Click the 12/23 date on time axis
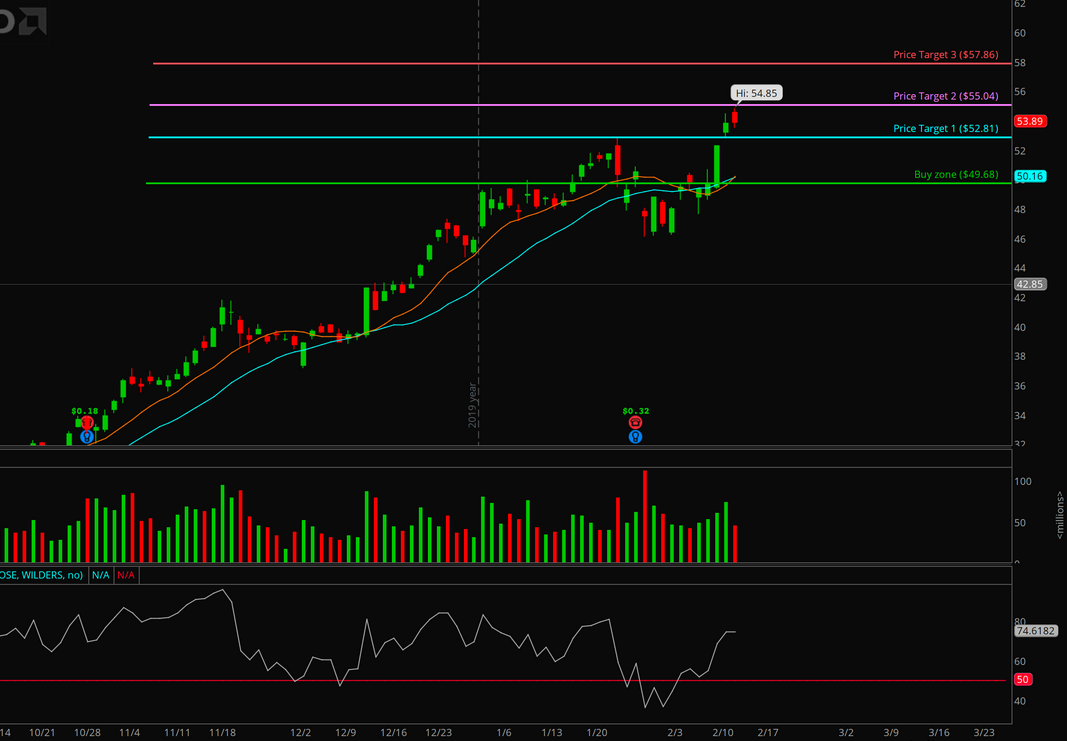 click(x=439, y=733)
